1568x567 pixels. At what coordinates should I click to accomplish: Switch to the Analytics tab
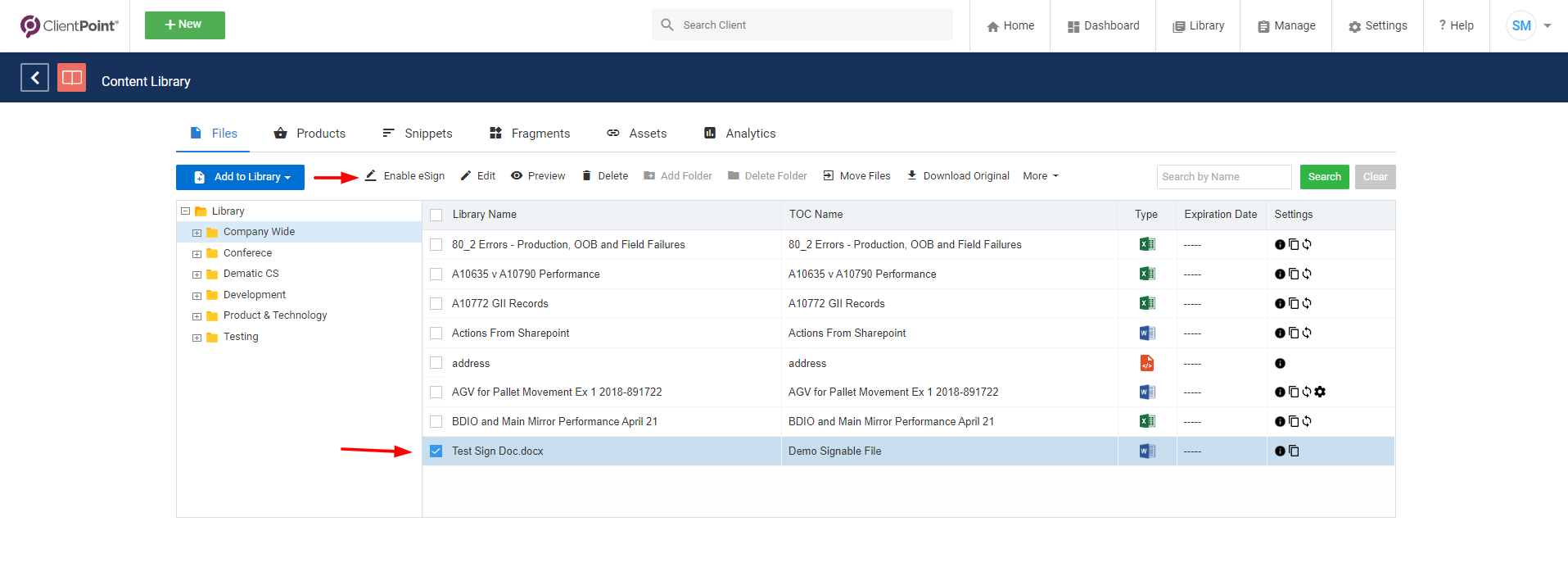(739, 133)
